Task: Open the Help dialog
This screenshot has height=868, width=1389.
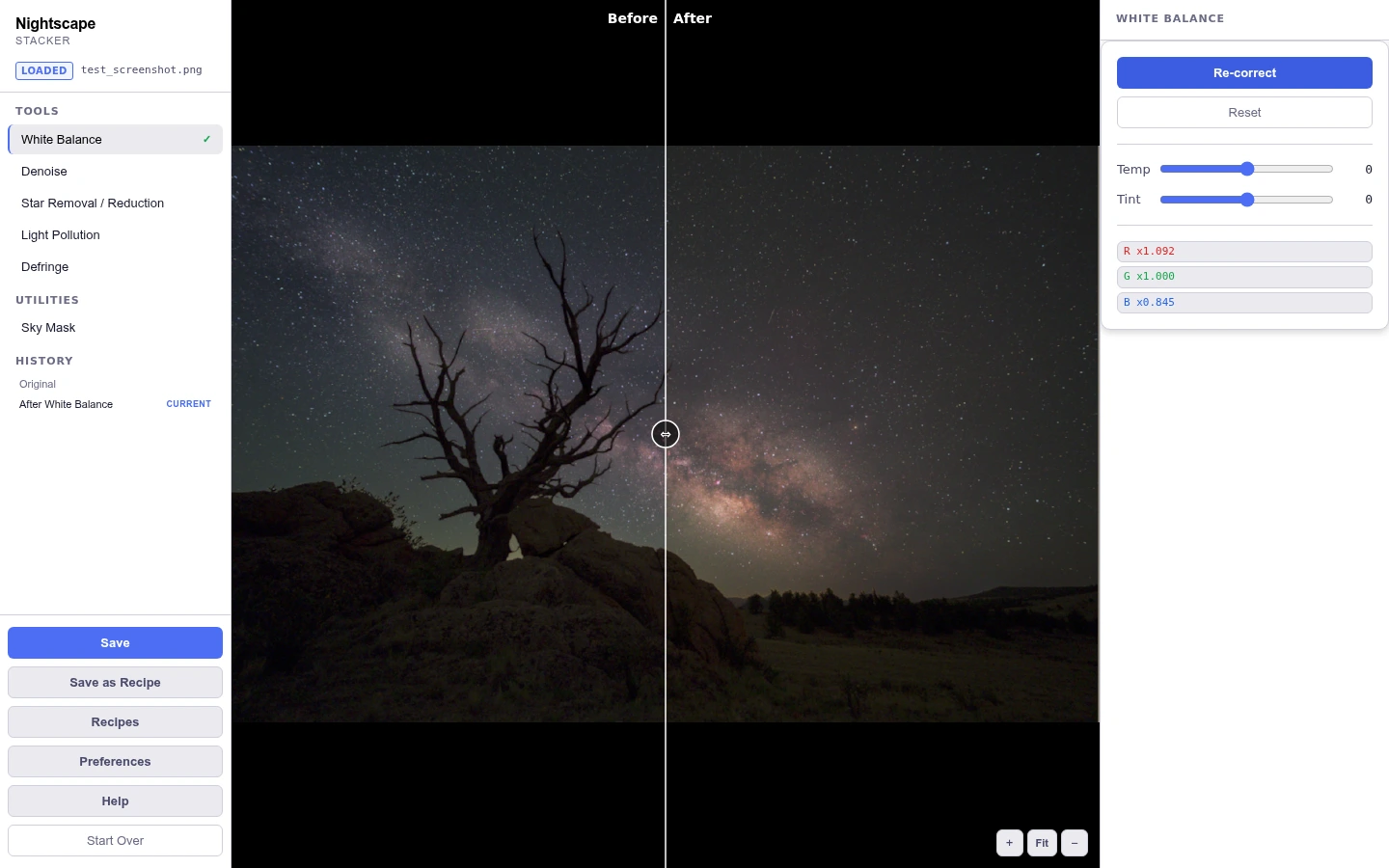Action: (115, 801)
